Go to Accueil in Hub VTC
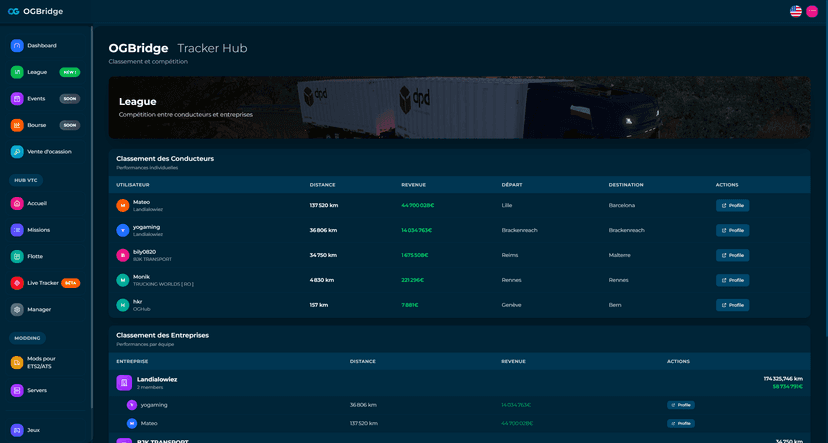The height and width of the screenshot is (443, 828). (37, 203)
